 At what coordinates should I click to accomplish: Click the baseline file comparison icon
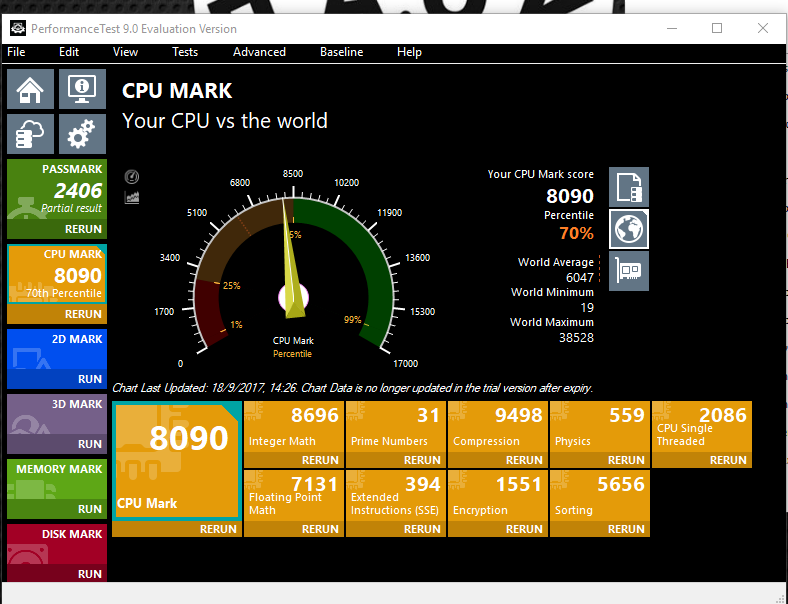pos(629,187)
